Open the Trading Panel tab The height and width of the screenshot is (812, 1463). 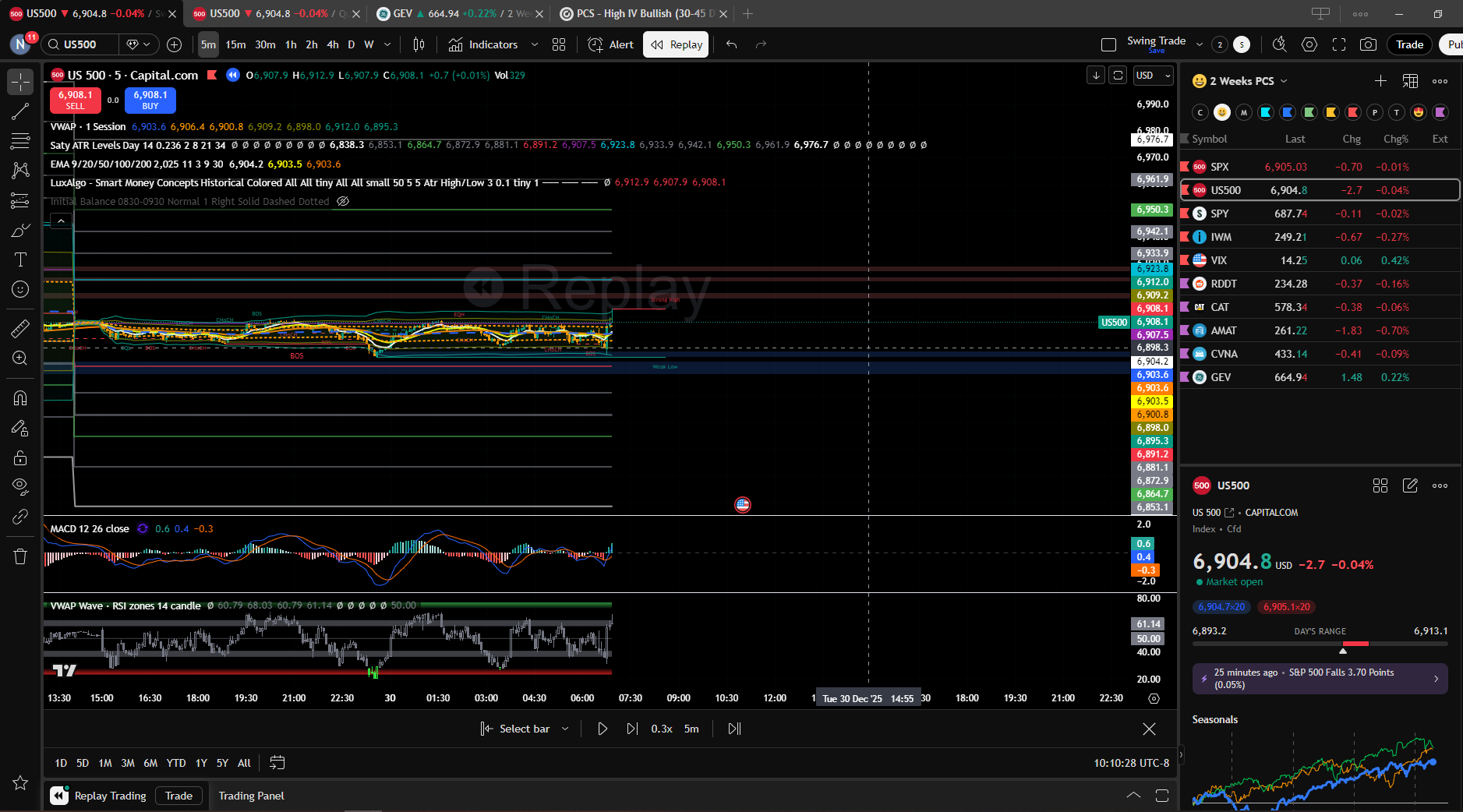pyautogui.click(x=251, y=796)
